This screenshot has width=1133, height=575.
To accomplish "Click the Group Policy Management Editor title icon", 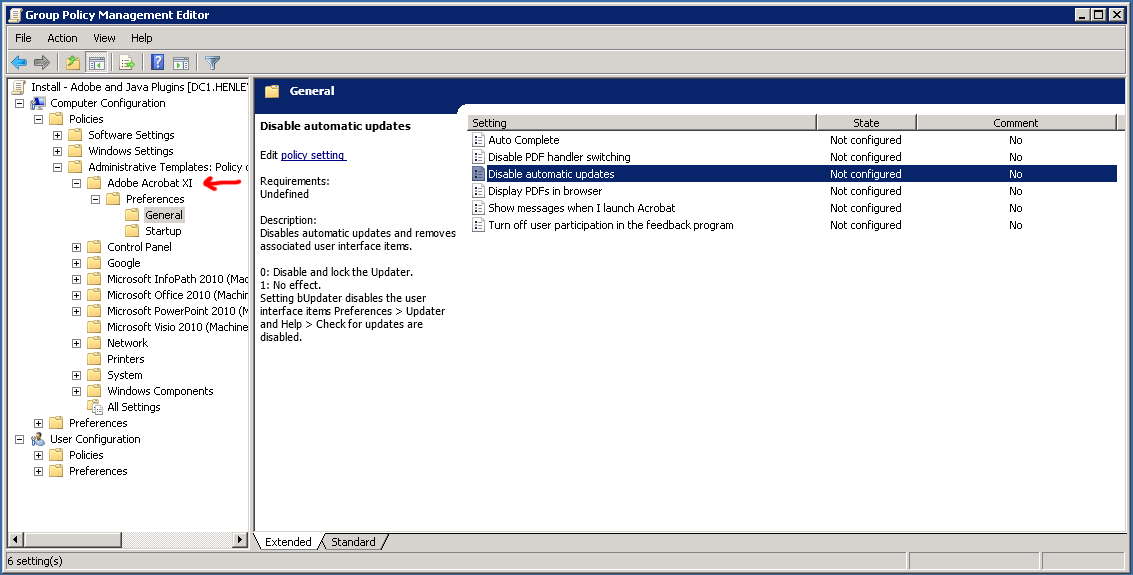I will click(x=14, y=14).
